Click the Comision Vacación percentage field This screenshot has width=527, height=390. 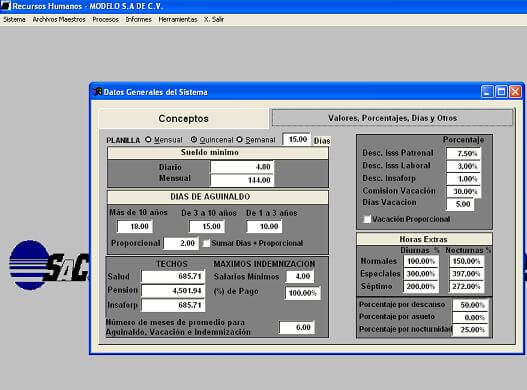(x=463, y=191)
